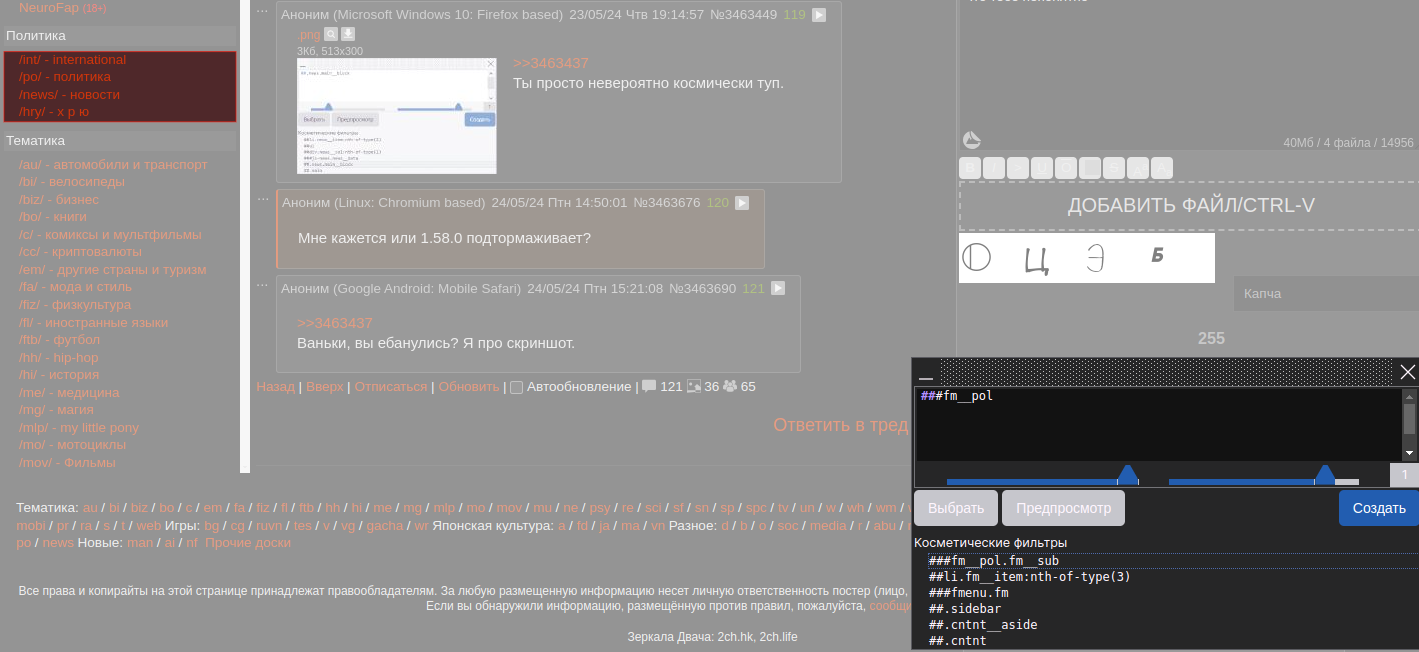This screenshot has width=1419, height=652.
Task: Open the /int/ - international board
Action: pyautogui.click(x=72, y=59)
